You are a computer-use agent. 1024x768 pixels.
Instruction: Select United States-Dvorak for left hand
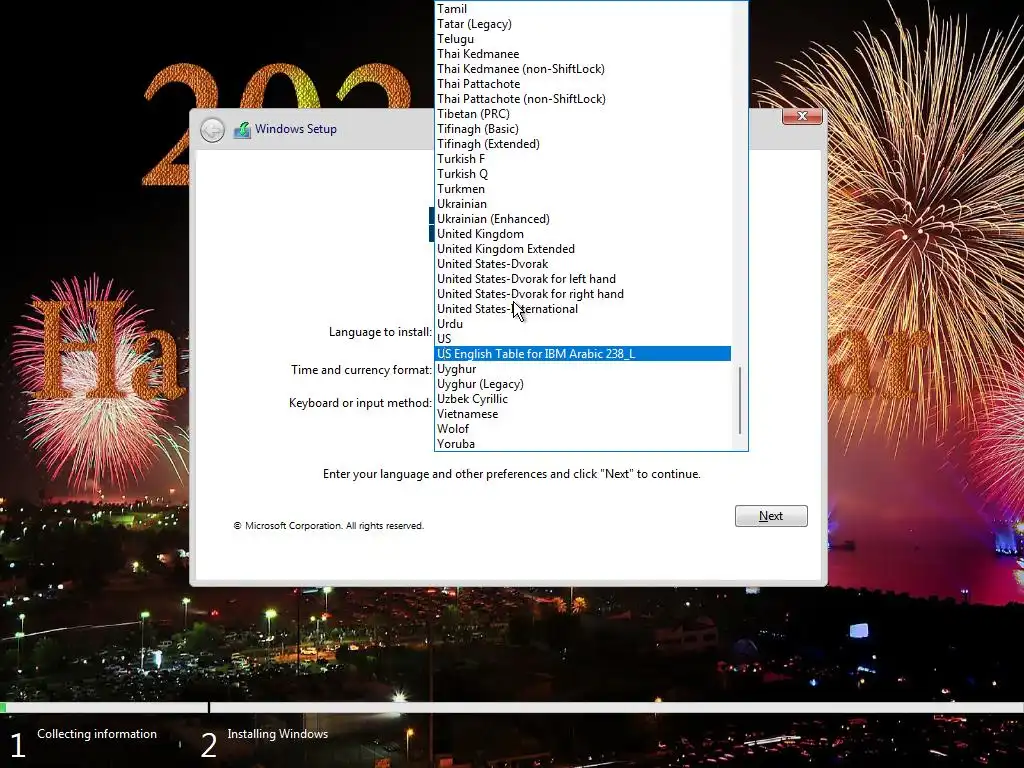(583, 279)
